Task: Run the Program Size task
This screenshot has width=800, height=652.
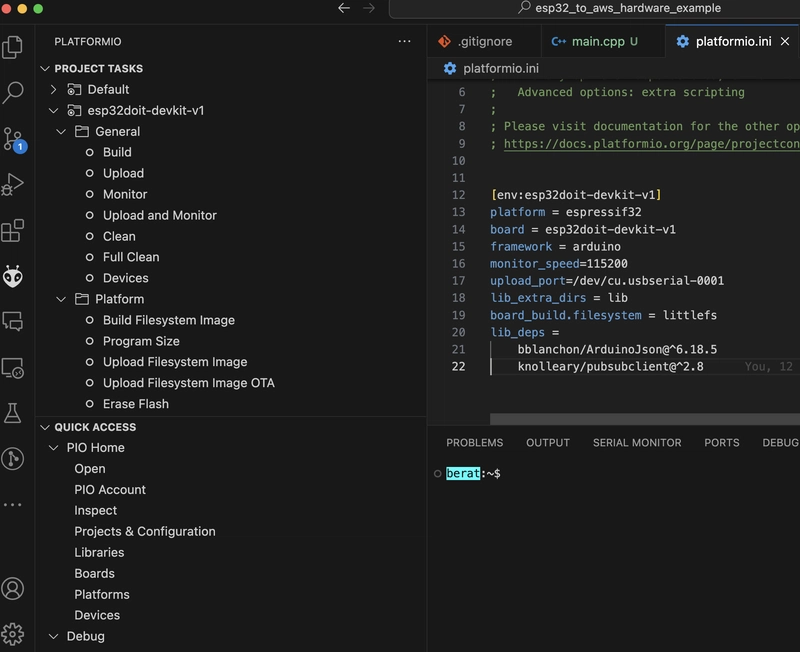Action: pos(141,341)
